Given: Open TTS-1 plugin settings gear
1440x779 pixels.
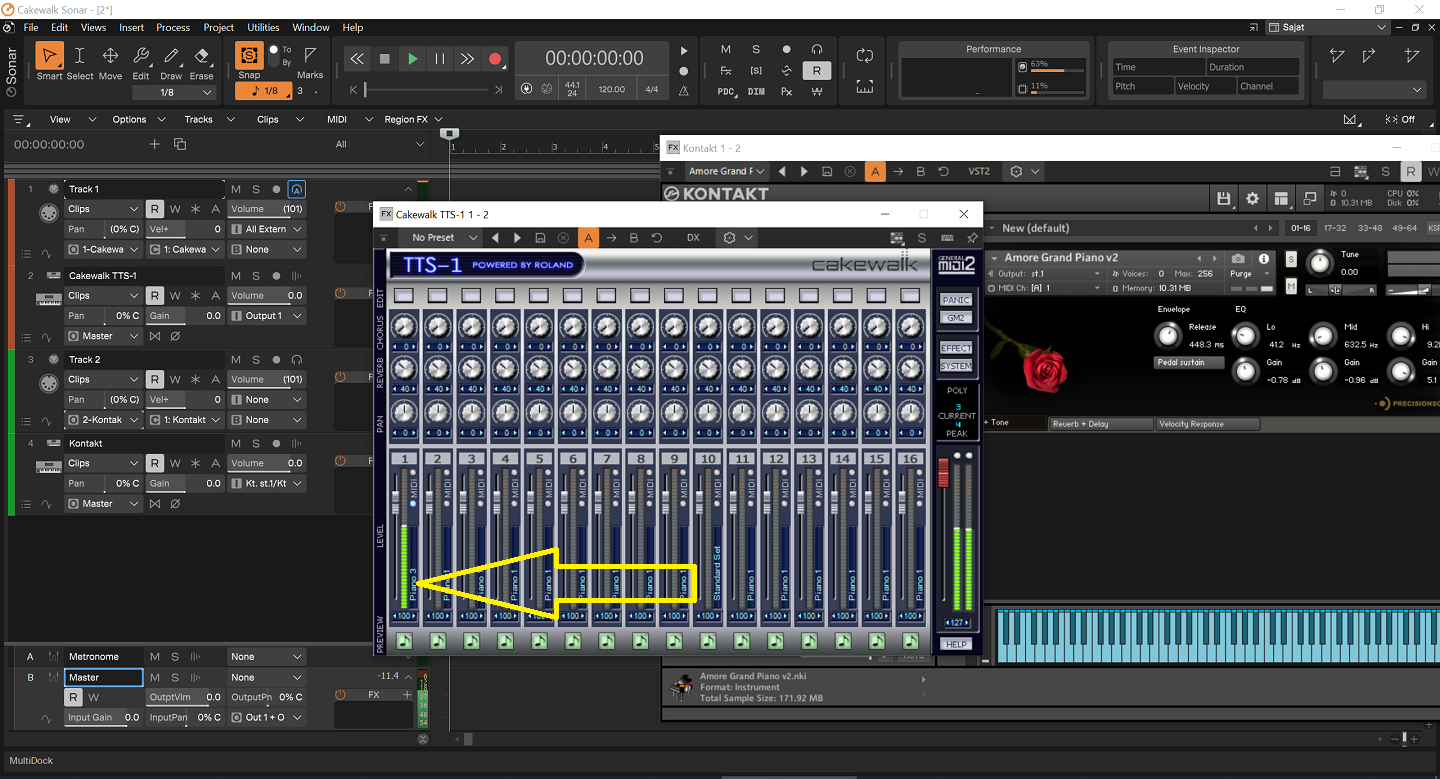Looking at the screenshot, I should (730, 238).
